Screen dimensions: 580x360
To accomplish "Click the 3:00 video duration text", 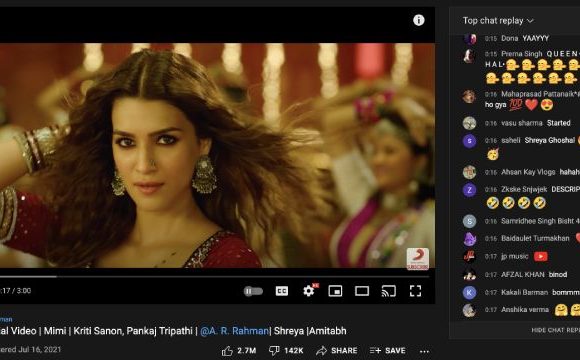I will tap(24, 291).
